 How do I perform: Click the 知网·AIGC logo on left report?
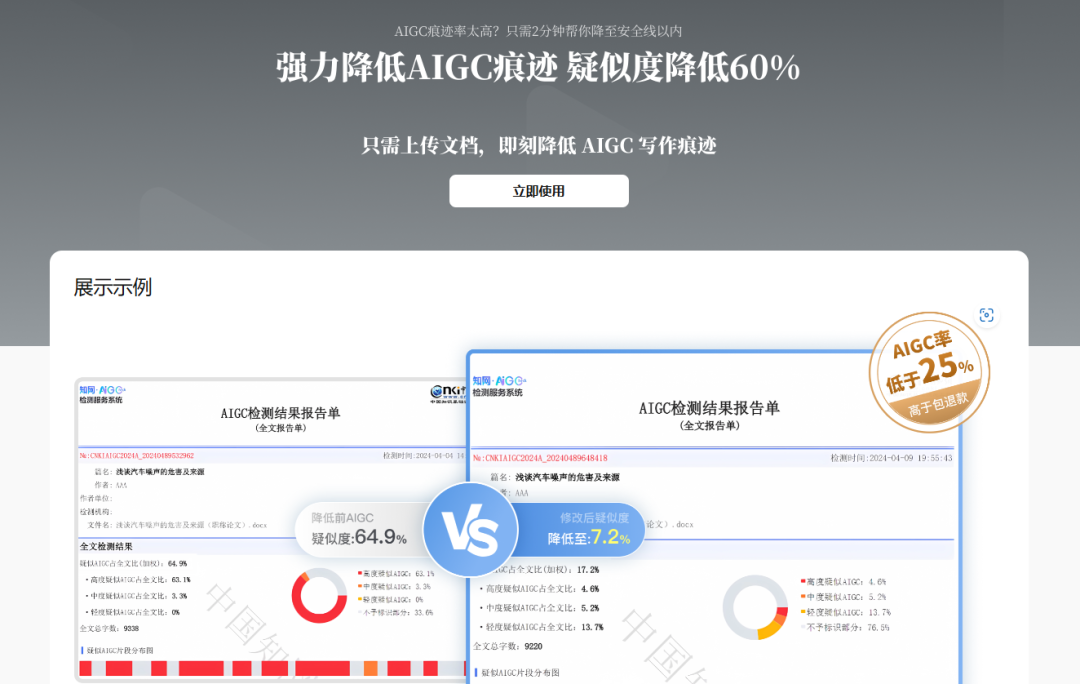click(x=102, y=385)
